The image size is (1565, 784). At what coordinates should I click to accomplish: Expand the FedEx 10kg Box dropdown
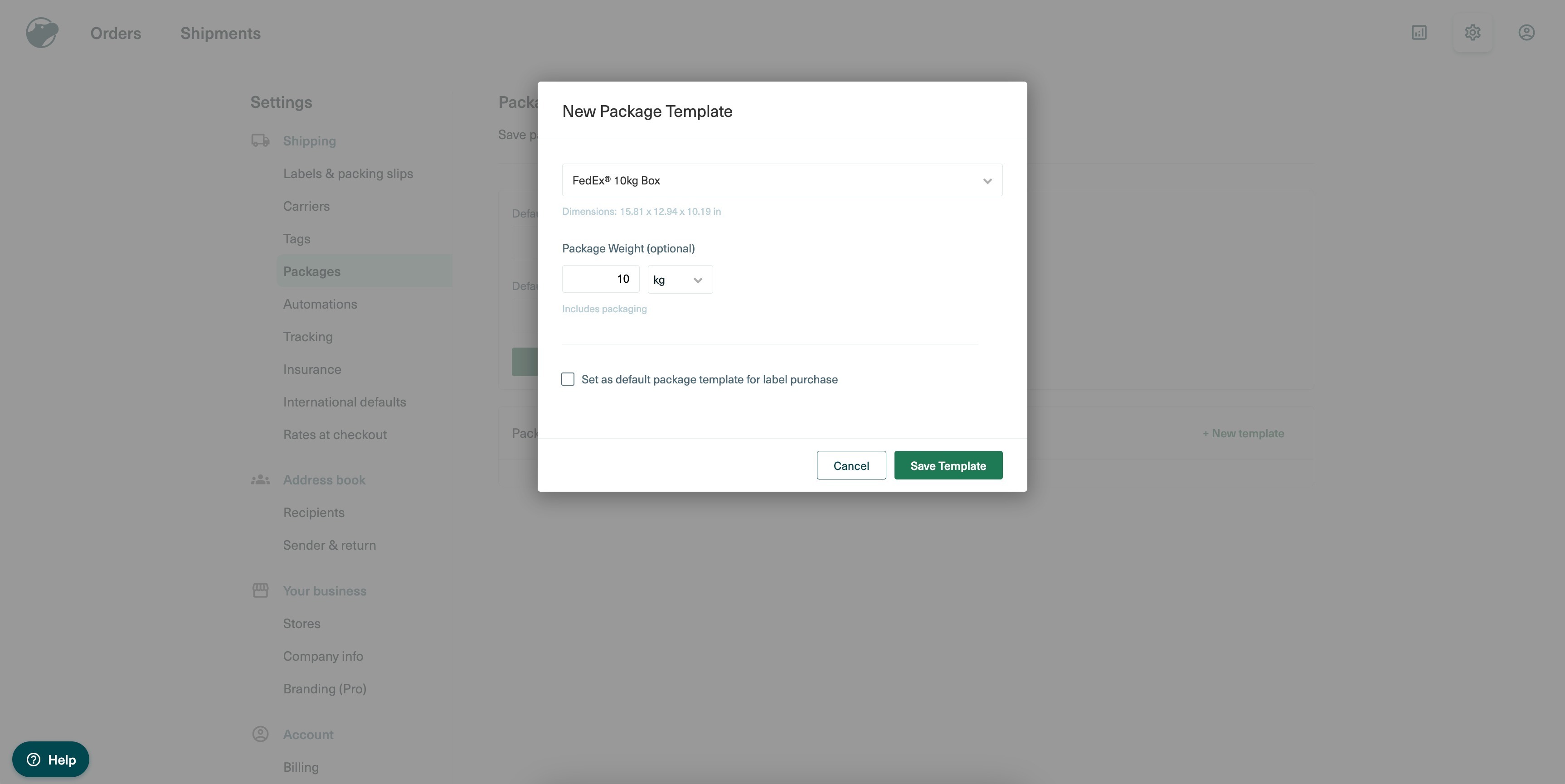click(782, 180)
